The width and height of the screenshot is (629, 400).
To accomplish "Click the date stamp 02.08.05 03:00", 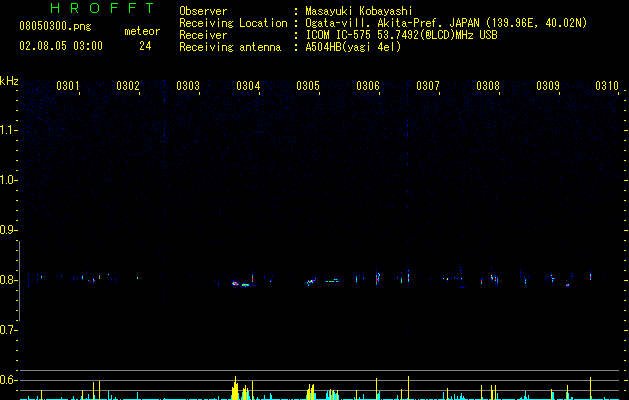I will (x=61, y=46).
